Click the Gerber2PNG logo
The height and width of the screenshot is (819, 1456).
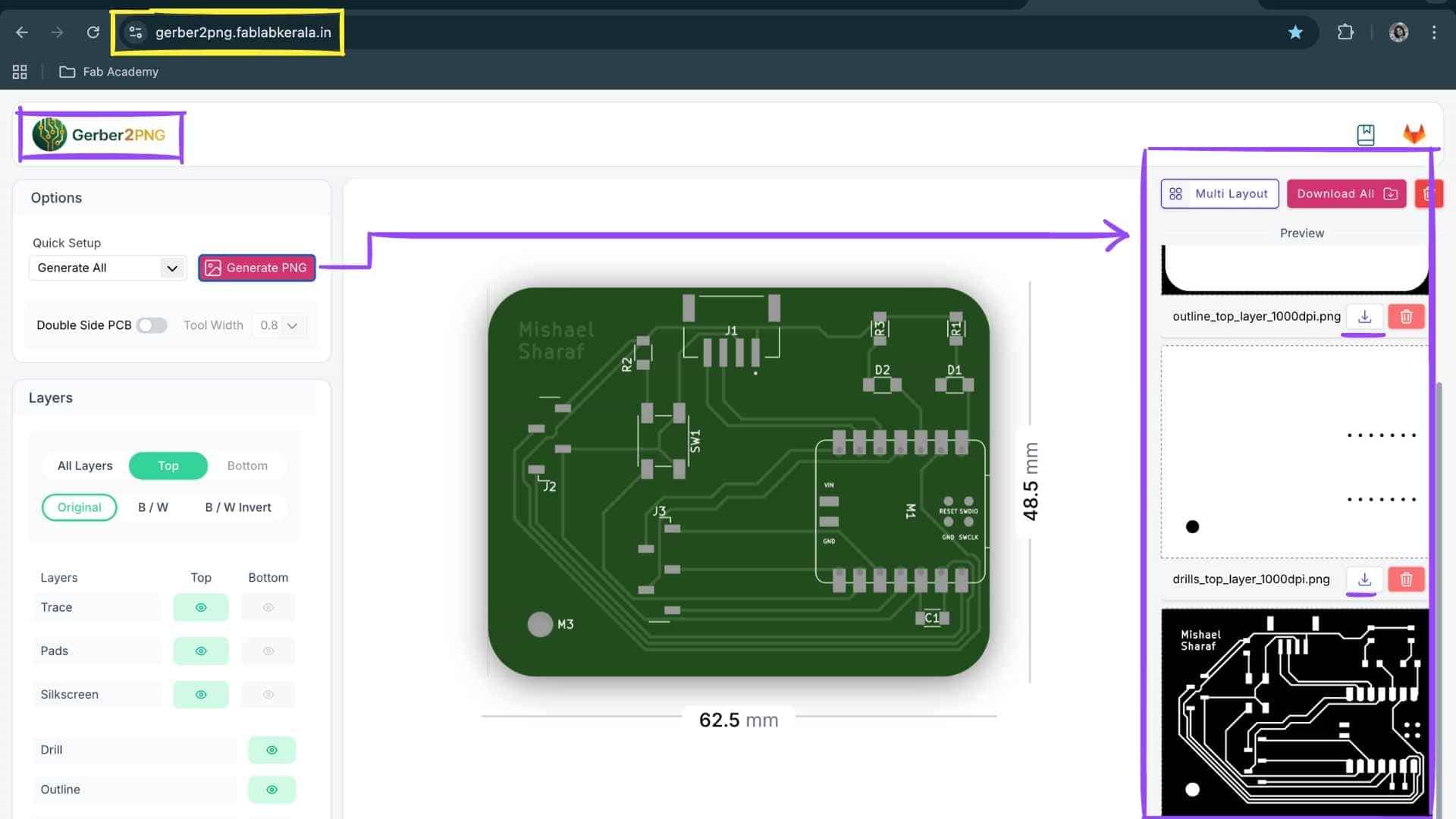pyautogui.click(x=99, y=135)
